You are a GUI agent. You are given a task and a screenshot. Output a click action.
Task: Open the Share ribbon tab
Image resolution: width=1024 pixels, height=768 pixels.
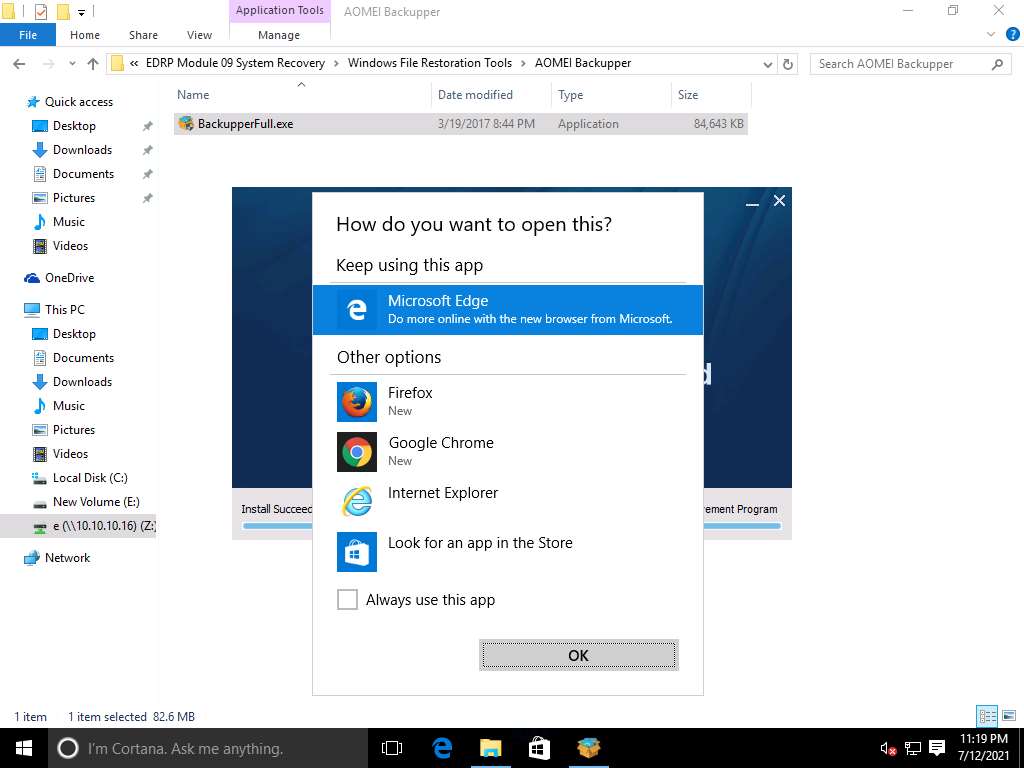[x=143, y=35]
